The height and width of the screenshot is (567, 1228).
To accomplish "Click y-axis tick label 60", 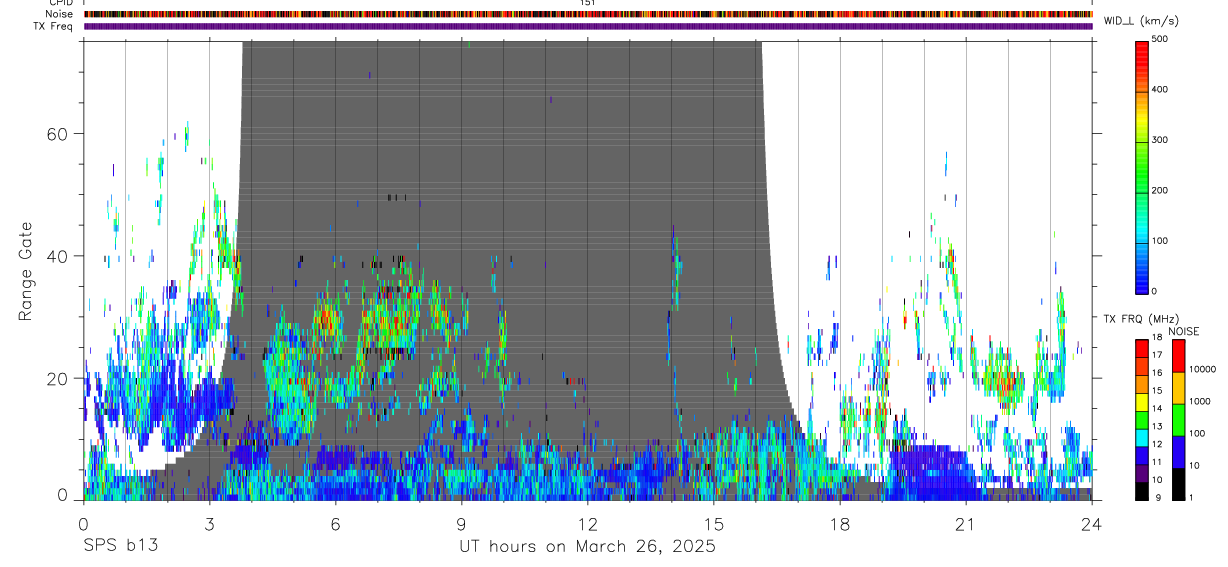I will pos(59,134).
